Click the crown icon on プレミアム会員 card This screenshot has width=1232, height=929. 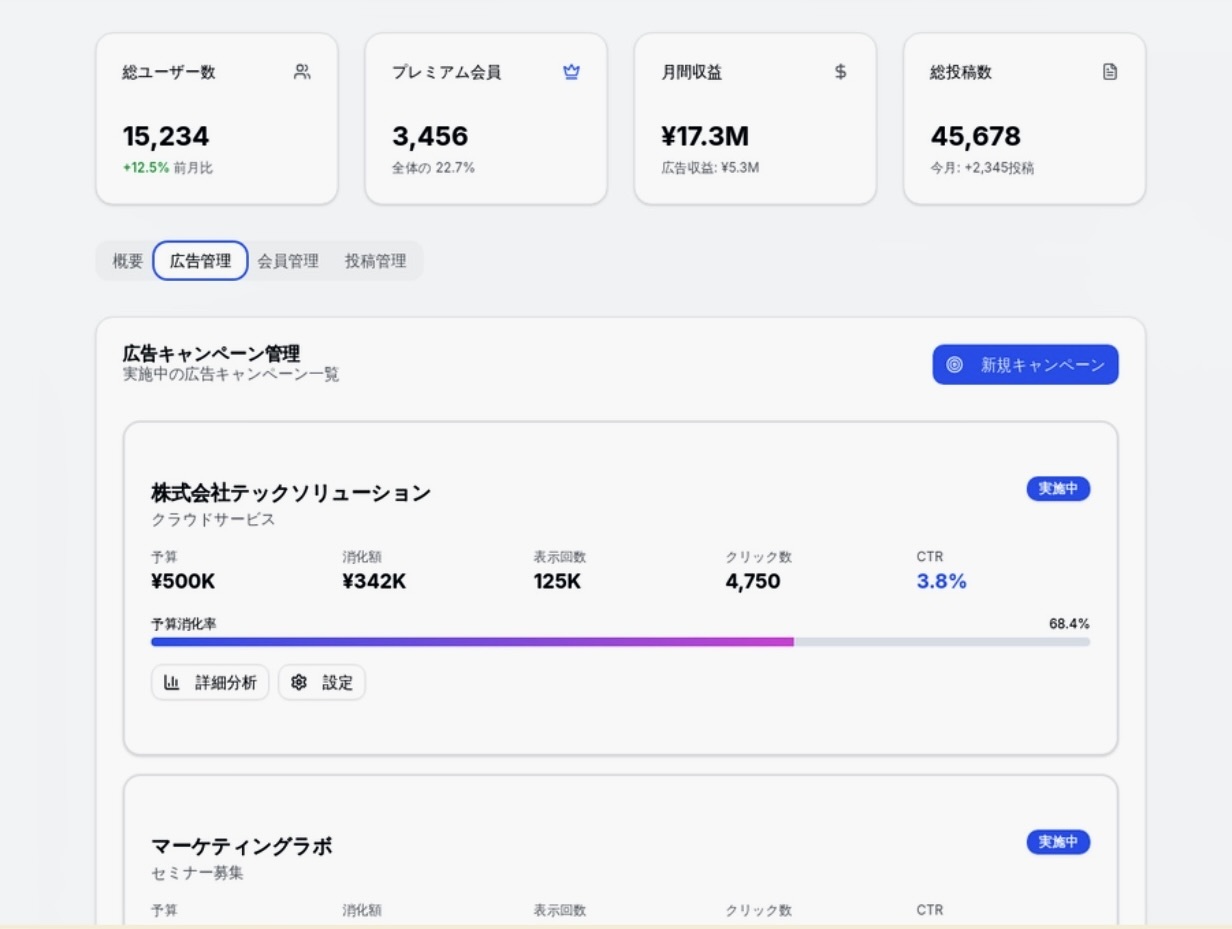tap(571, 72)
